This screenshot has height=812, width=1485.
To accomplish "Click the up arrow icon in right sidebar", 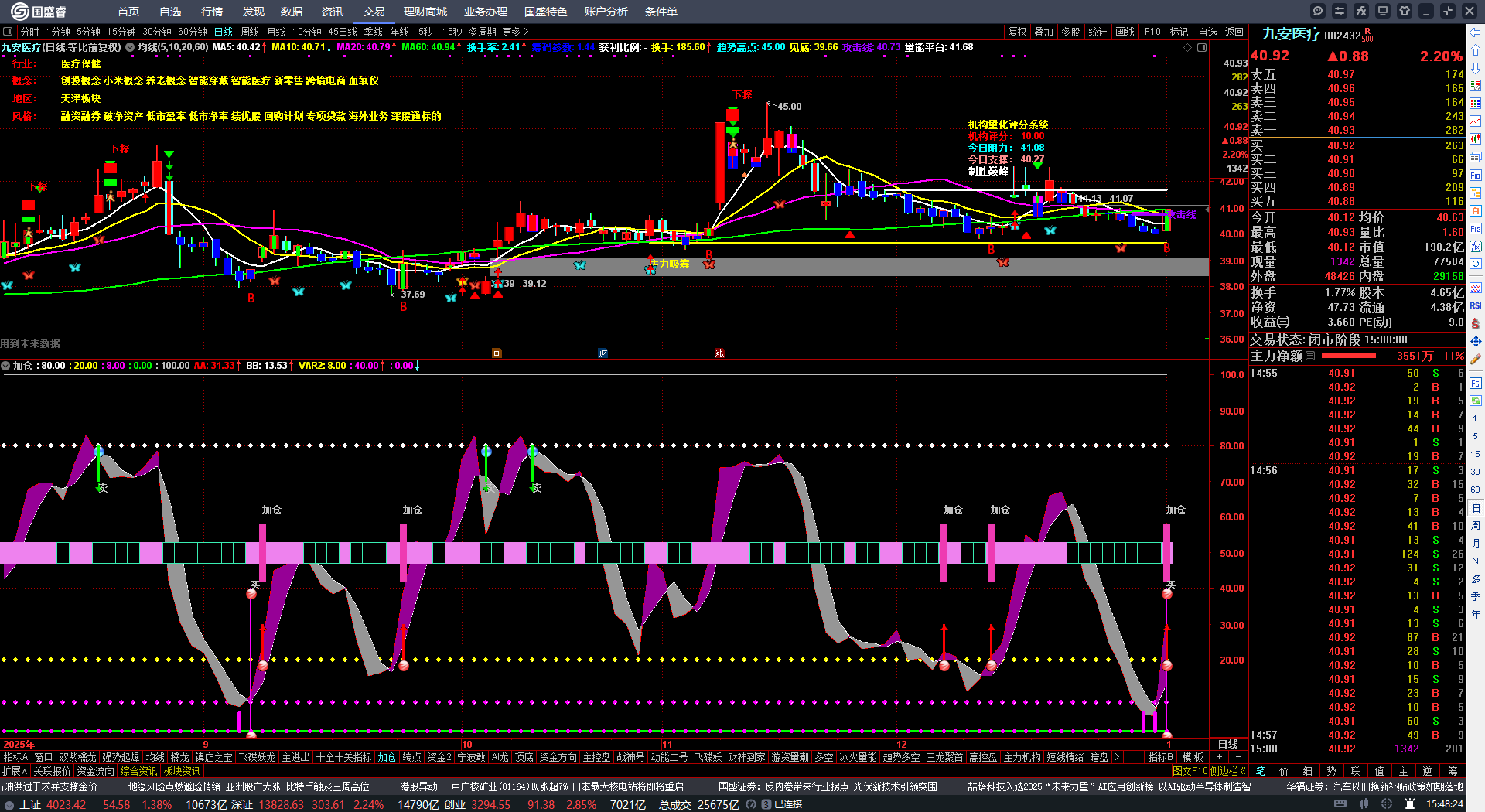I will tap(1476, 50).
